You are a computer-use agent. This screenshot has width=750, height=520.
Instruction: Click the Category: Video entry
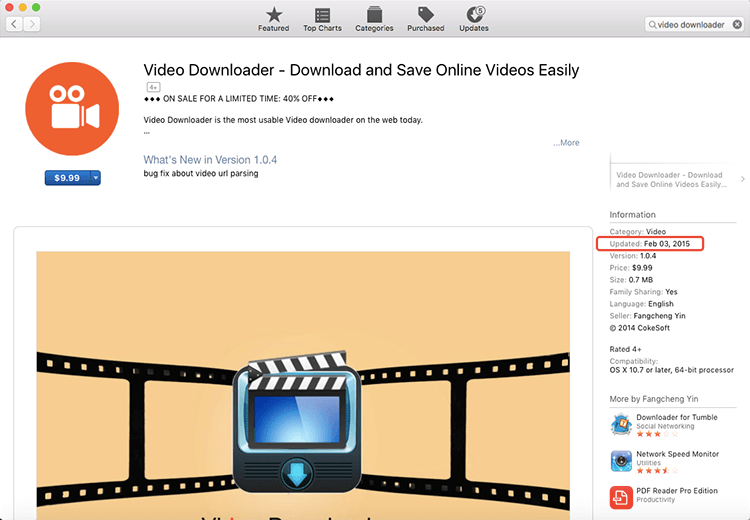638,232
